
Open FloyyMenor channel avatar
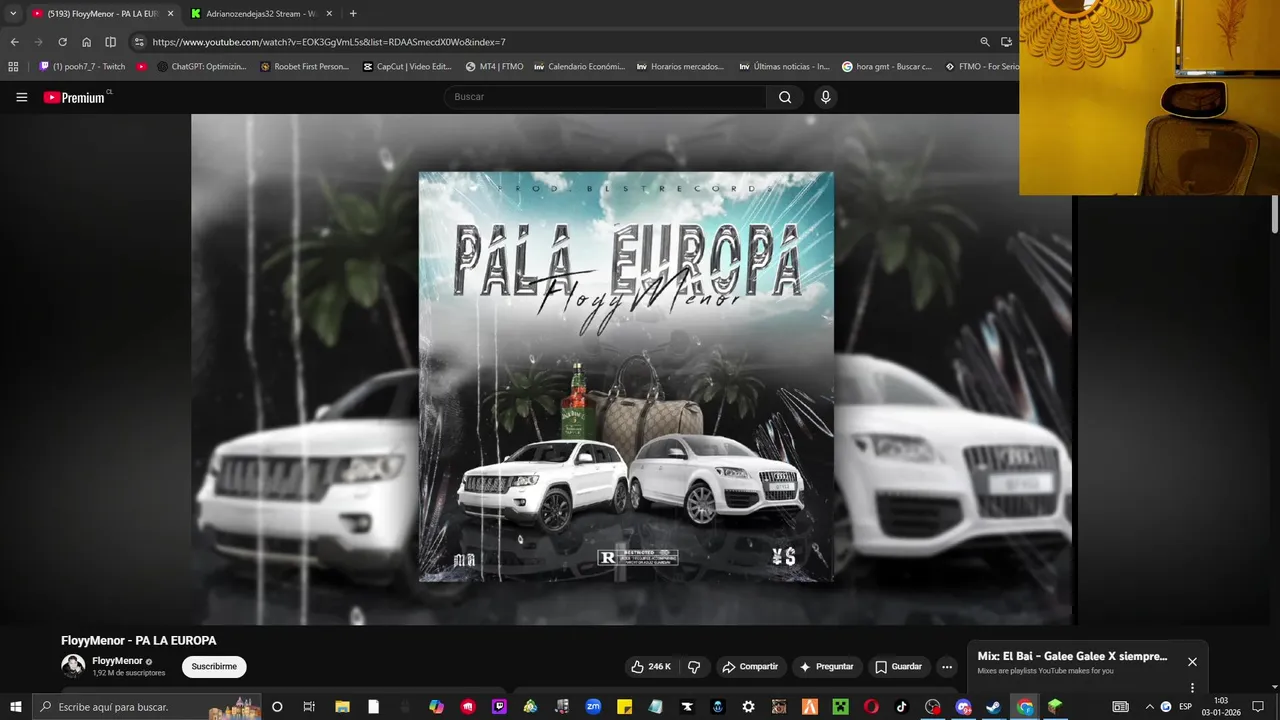pyautogui.click(x=73, y=666)
